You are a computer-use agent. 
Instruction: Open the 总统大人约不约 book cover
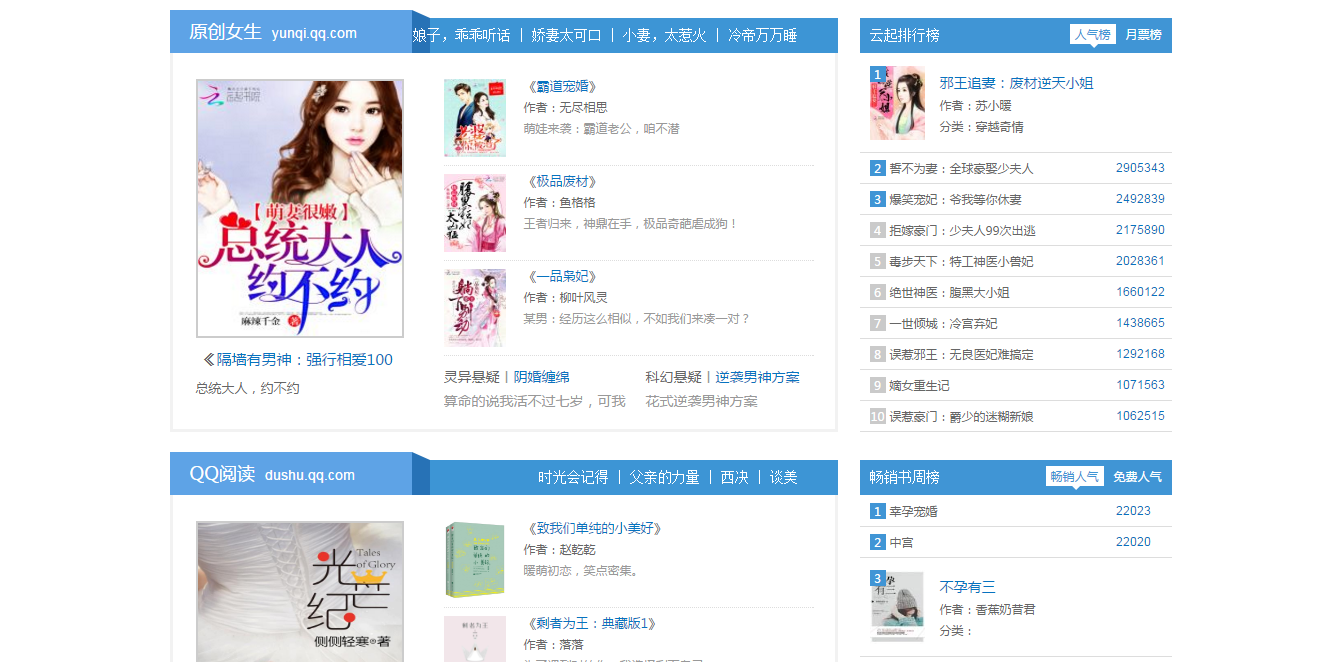pyautogui.click(x=300, y=208)
